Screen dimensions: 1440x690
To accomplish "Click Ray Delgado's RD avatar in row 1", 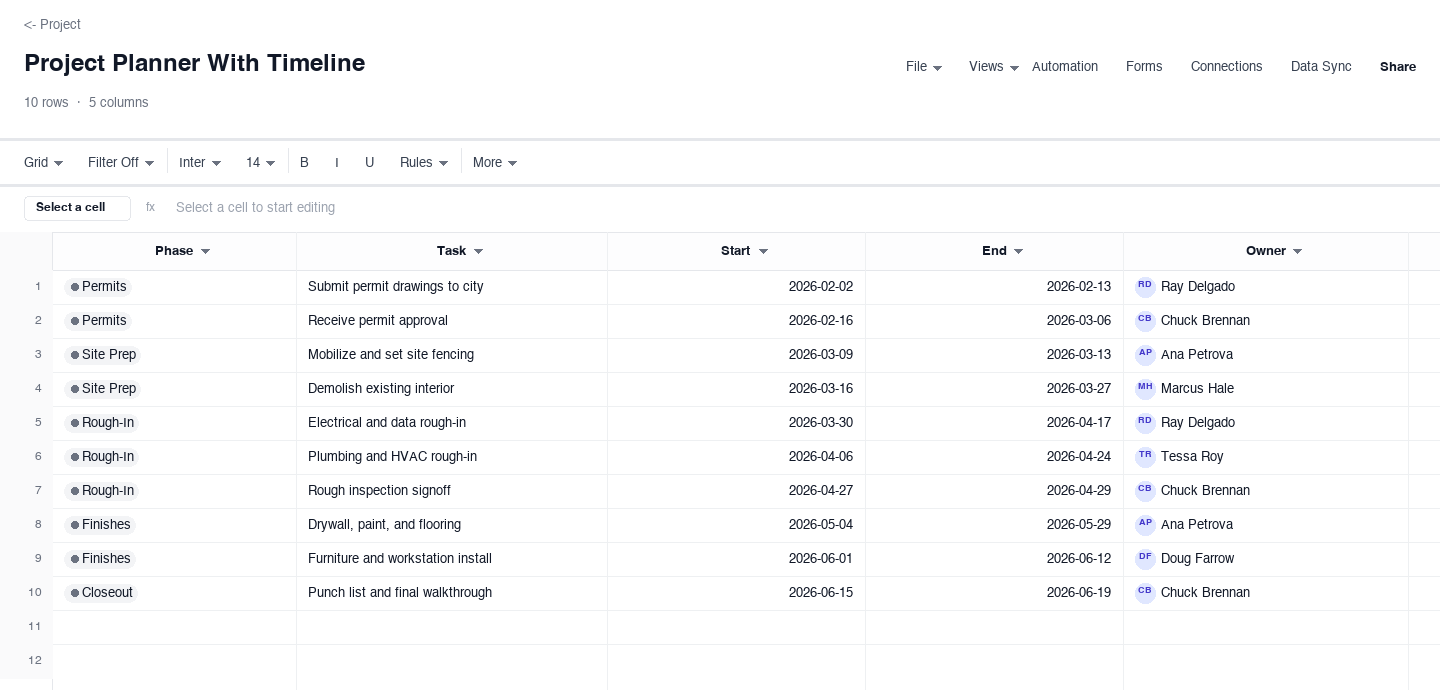I will point(1145,286).
